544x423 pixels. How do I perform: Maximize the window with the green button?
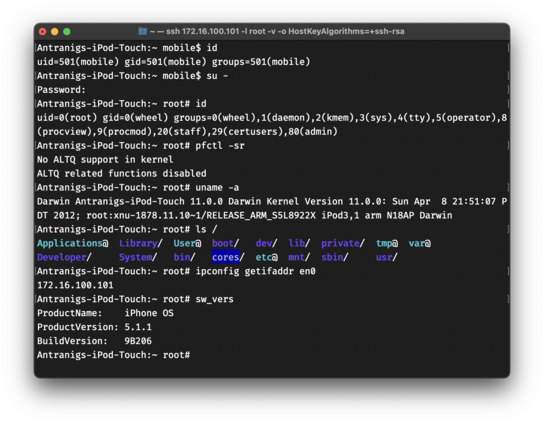tap(67, 32)
